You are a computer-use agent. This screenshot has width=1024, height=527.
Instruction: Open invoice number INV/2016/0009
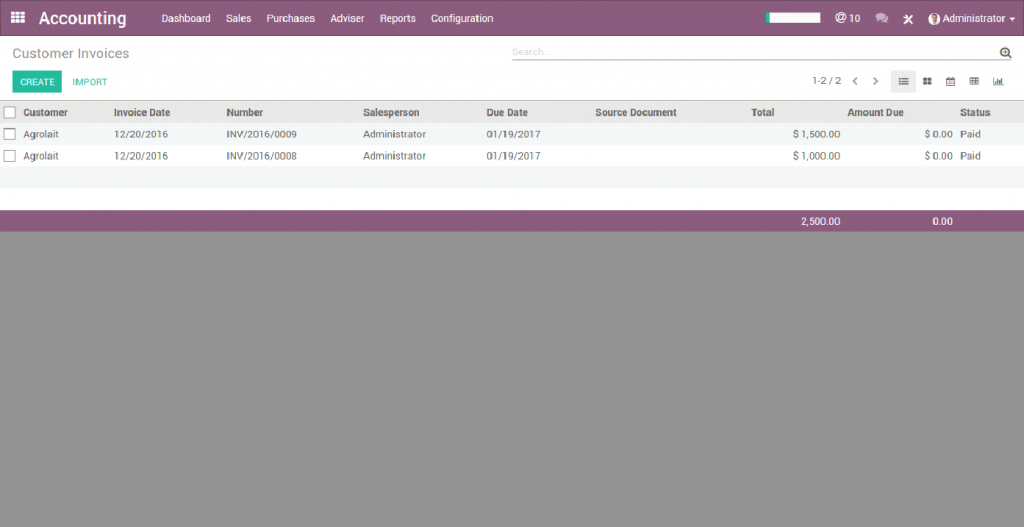[261, 134]
